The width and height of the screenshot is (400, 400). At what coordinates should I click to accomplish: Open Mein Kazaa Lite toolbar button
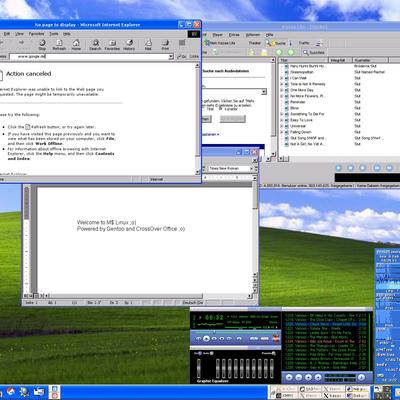click(220, 43)
